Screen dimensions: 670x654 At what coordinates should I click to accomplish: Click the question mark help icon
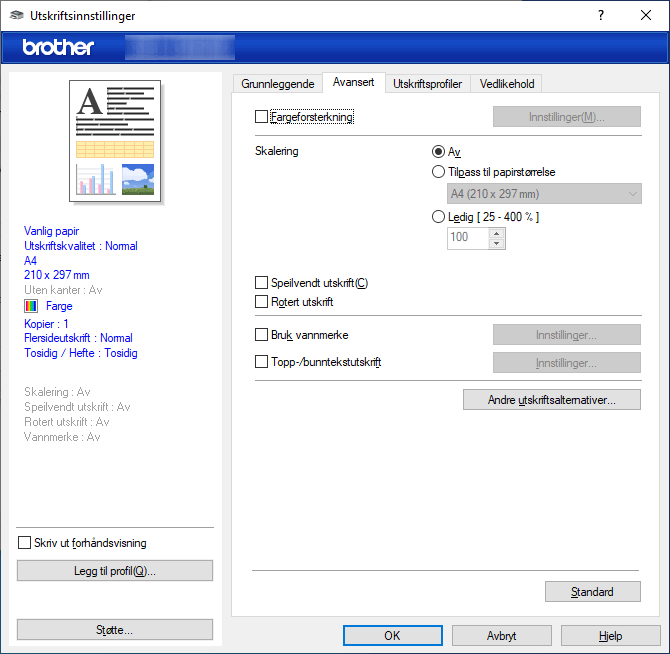coord(601,16)
